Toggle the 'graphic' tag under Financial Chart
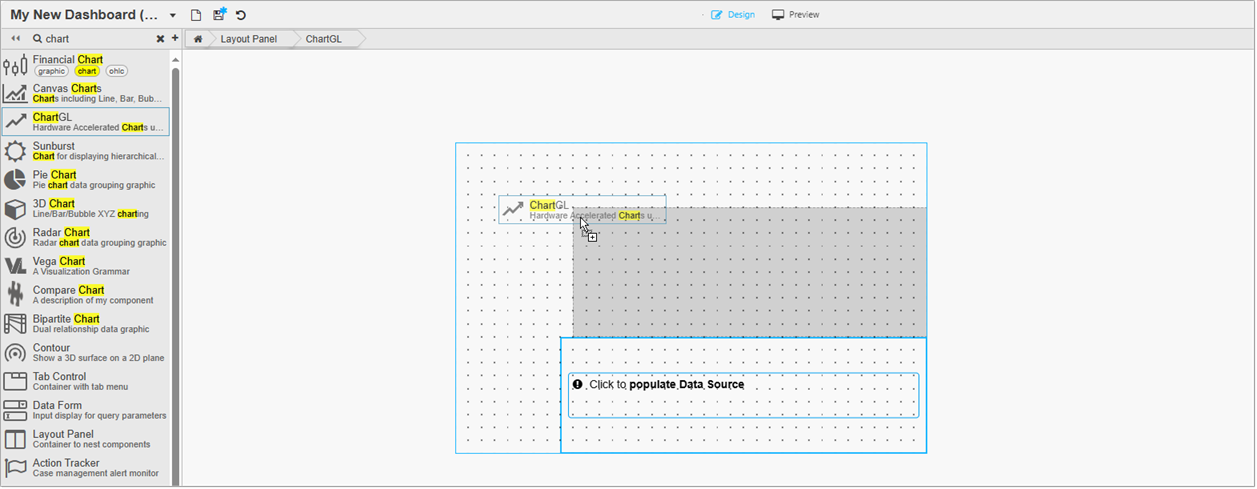This screenshot has width=1257, height=489. (51, 71)
